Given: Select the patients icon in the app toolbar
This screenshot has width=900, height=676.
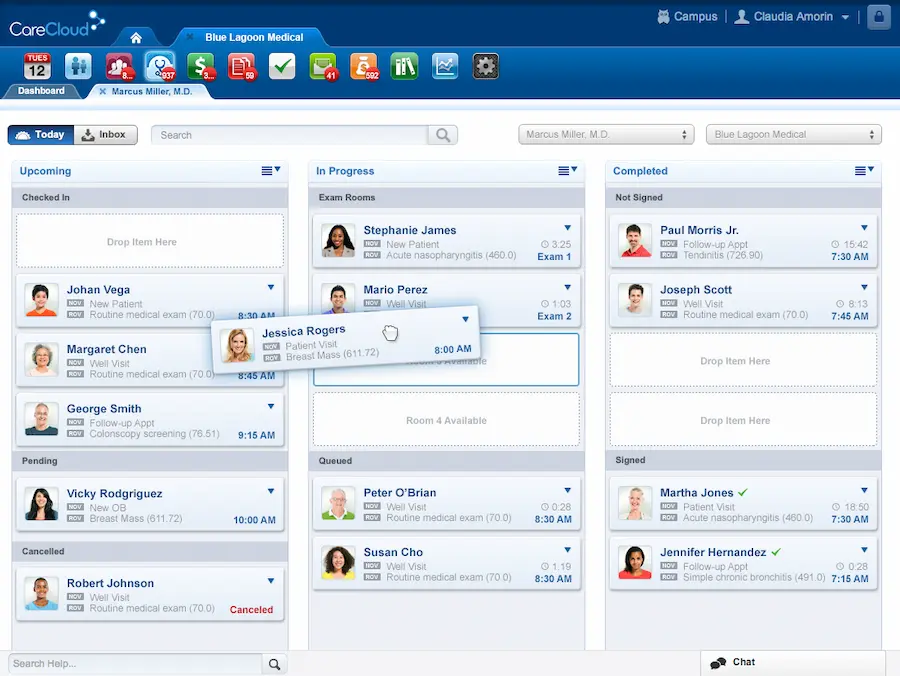Looking at the screenshot, I should [79, 67].
